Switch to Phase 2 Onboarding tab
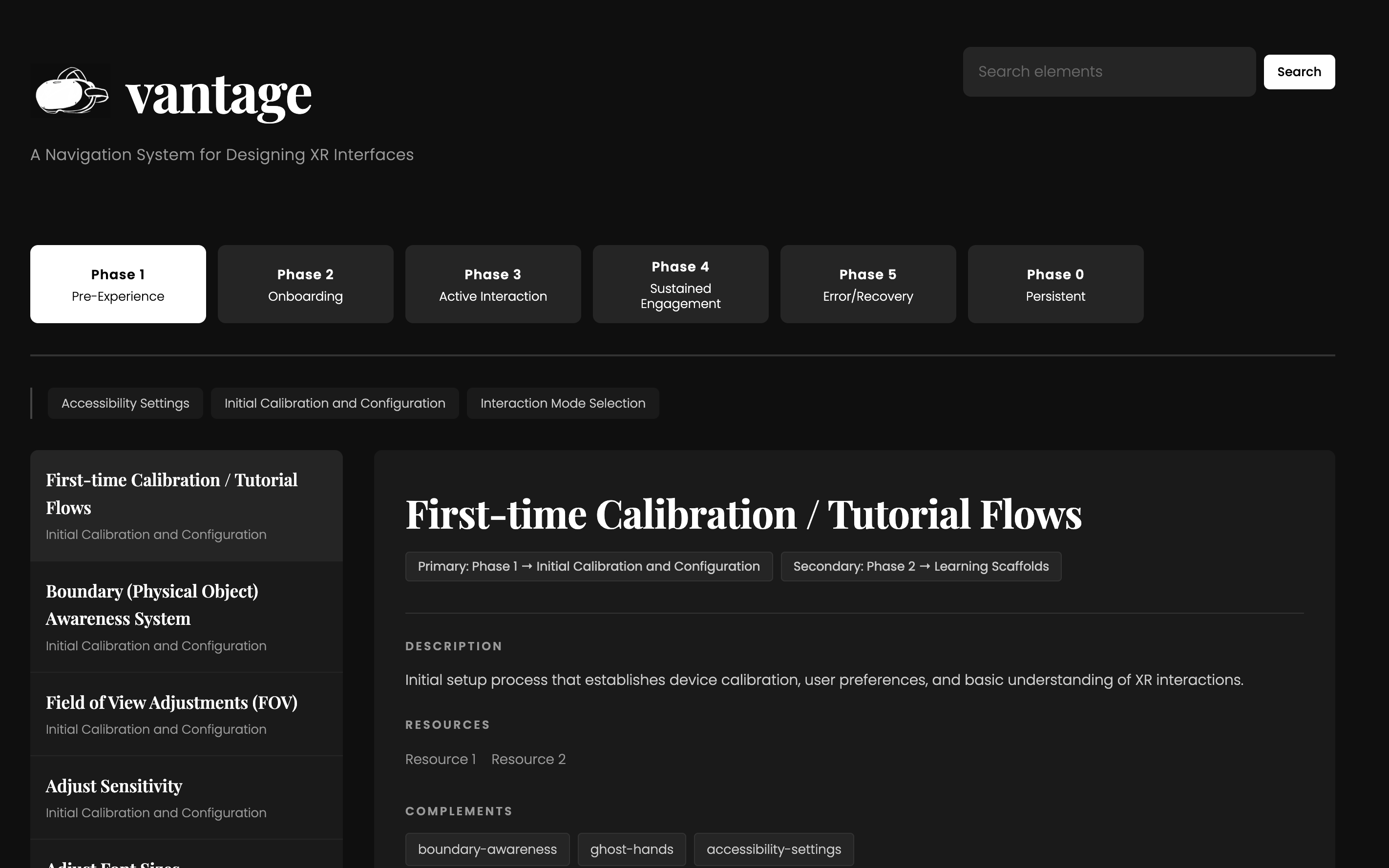This screenshot has width=1389, height=868. 305,284
